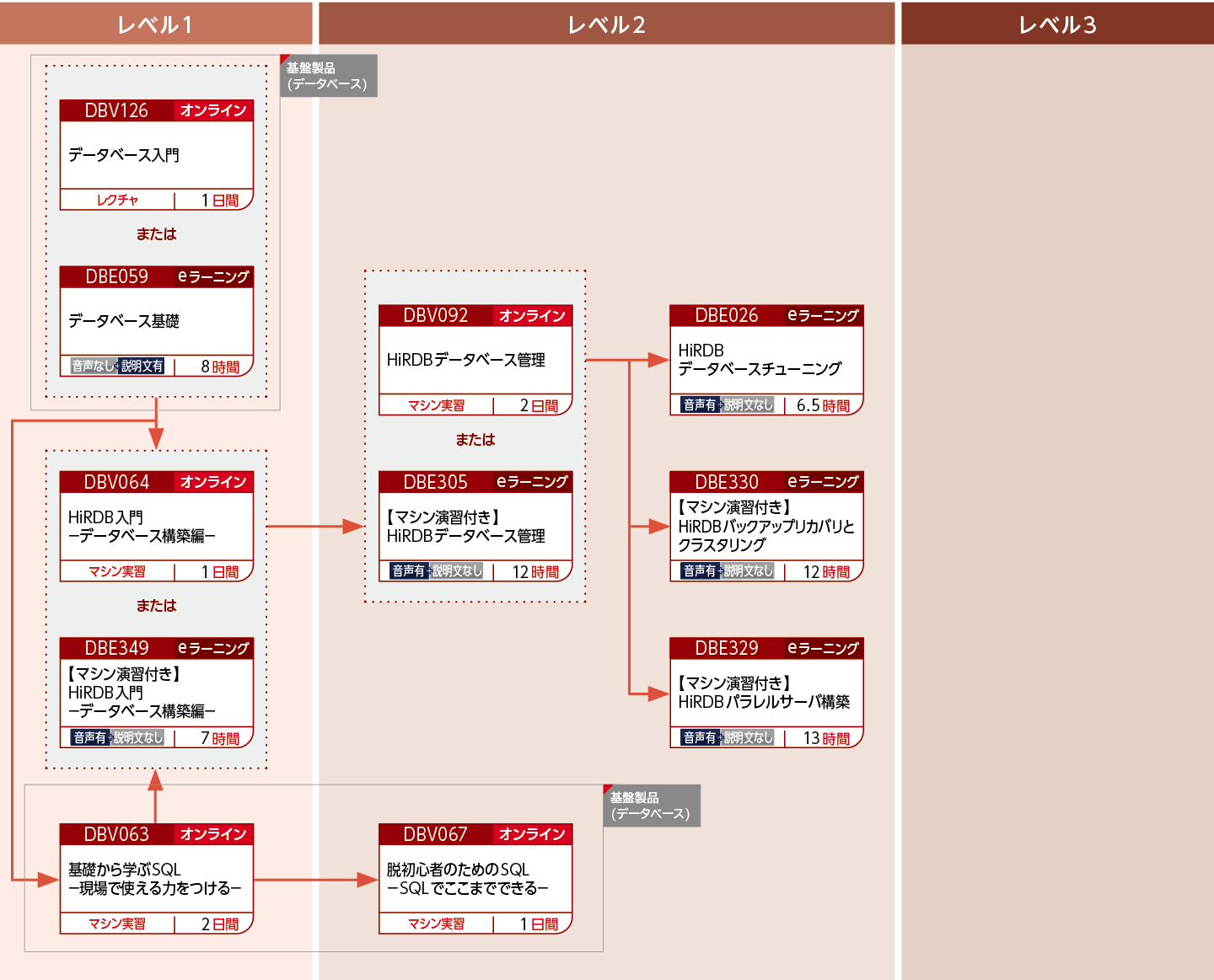
Task: Click the 12時間 duration on DBE305
Action: [535, 571]
